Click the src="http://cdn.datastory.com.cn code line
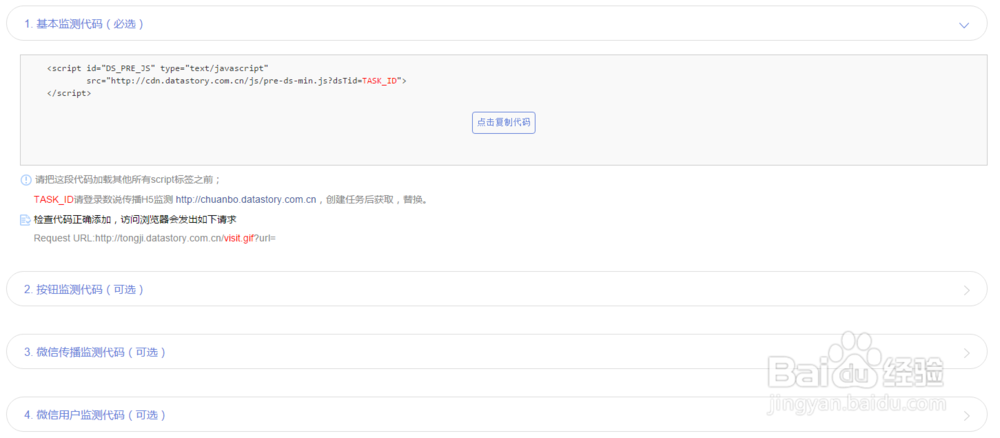Image resolution: width=1000 pixels, height=438 pixels. (x=247, y=81)
